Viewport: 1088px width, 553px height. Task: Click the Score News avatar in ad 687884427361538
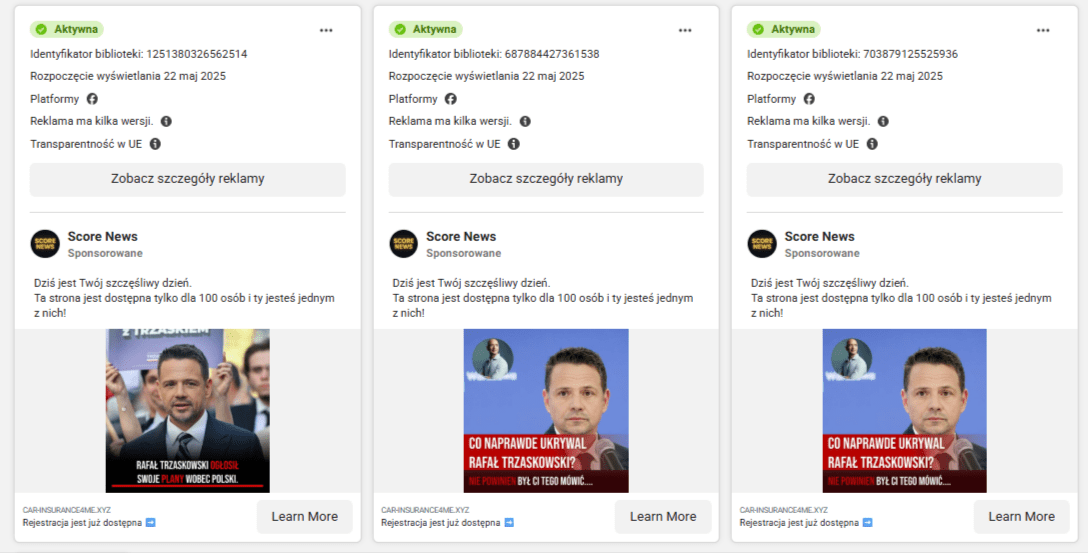click(x=404, y=244)
